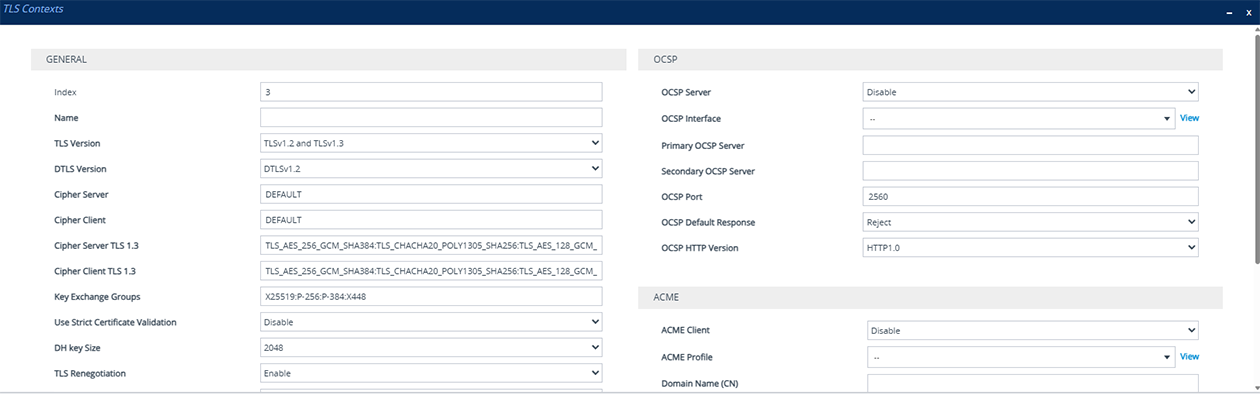Click View link next to OCSP Interface
Viewport: 1260px width, 395px height.
1189,118
